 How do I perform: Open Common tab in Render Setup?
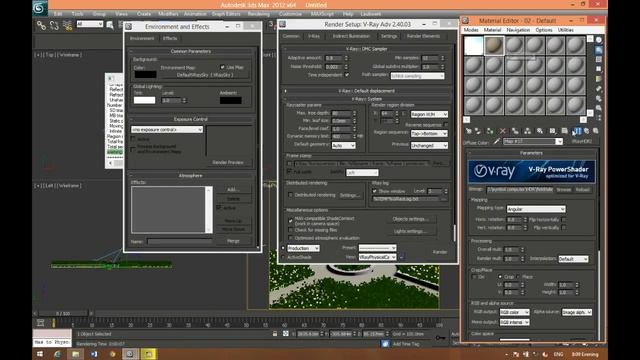pyautogui.click(x=291, y=36)
